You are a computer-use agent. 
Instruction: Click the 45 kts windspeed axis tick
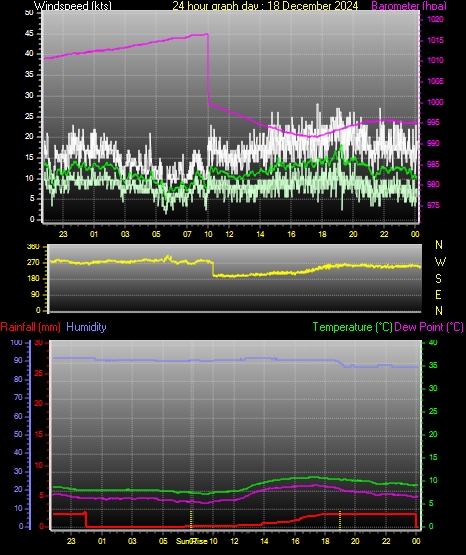pyautogui.click(x=29, y=33)
